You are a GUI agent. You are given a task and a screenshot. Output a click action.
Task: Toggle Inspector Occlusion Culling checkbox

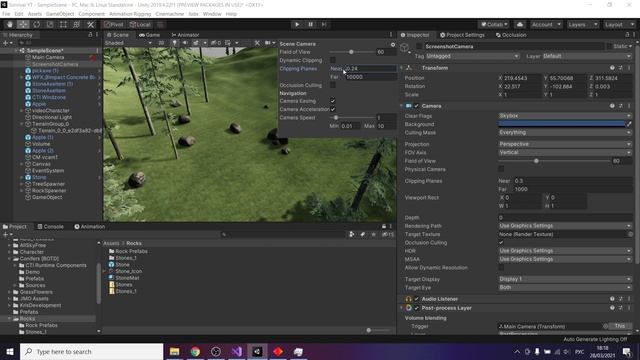pos(501,242)
